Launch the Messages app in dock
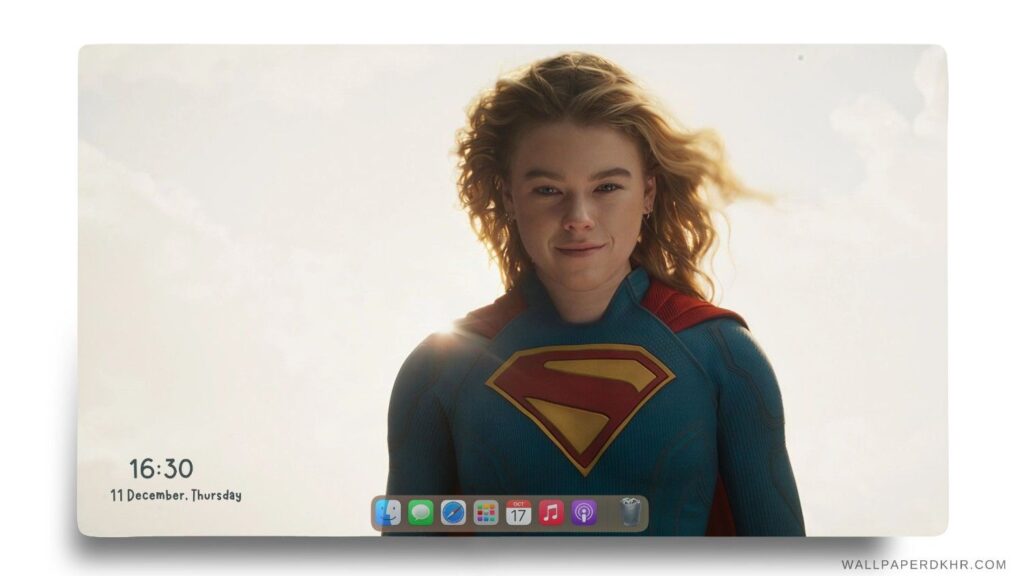1024x576 pixels. click(x=421, y=513)
